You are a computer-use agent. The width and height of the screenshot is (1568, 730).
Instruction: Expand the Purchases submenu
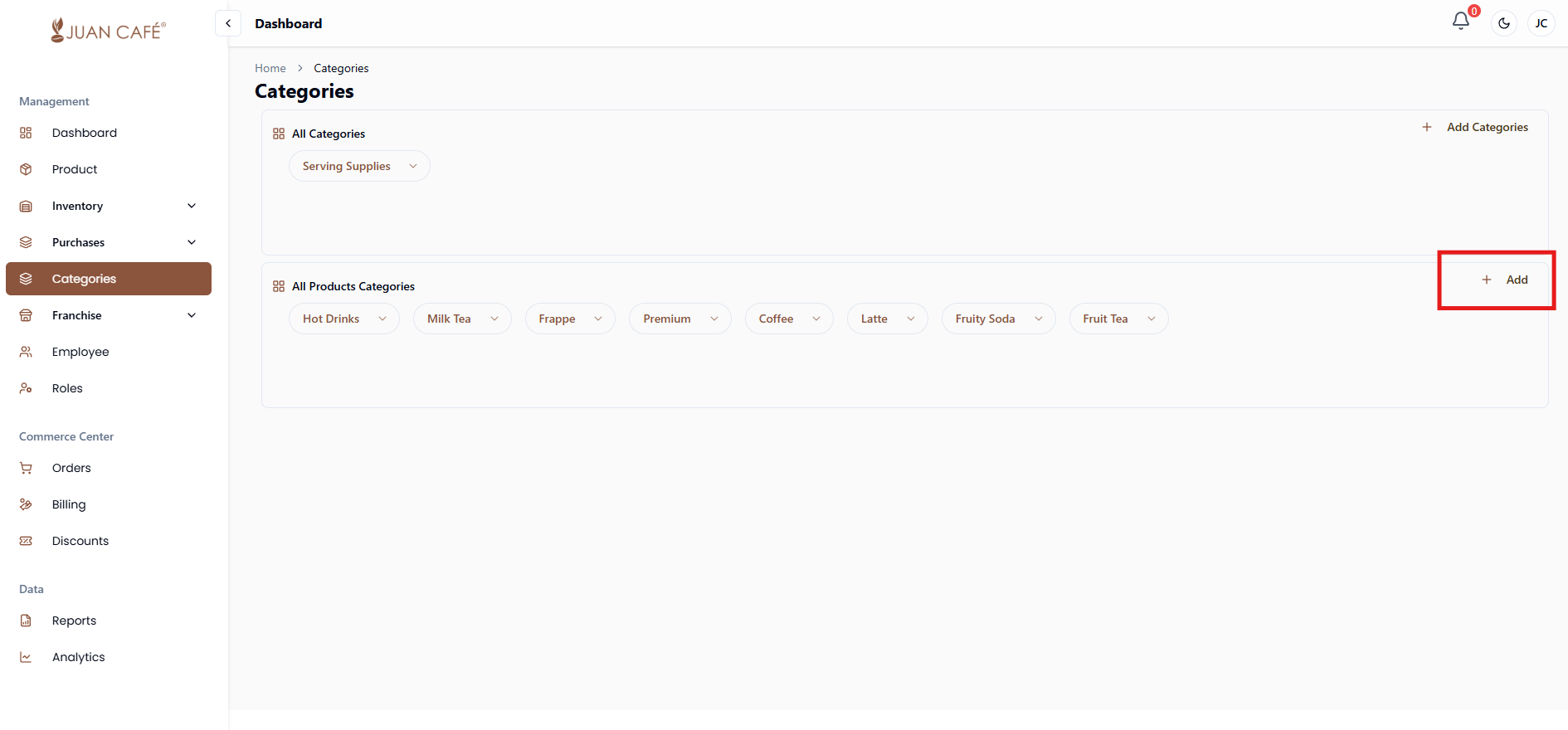point(192,242)
